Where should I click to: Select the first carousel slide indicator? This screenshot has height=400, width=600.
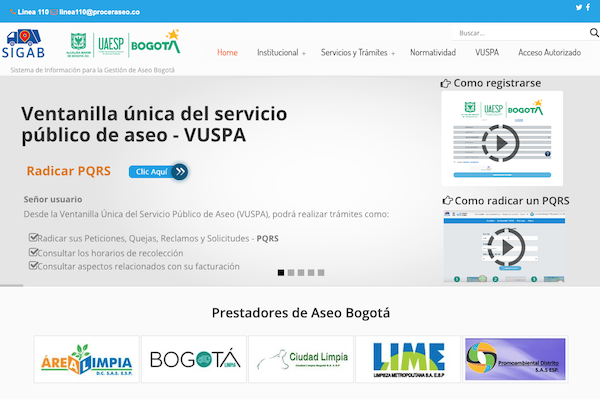click(x=281, y=273)
